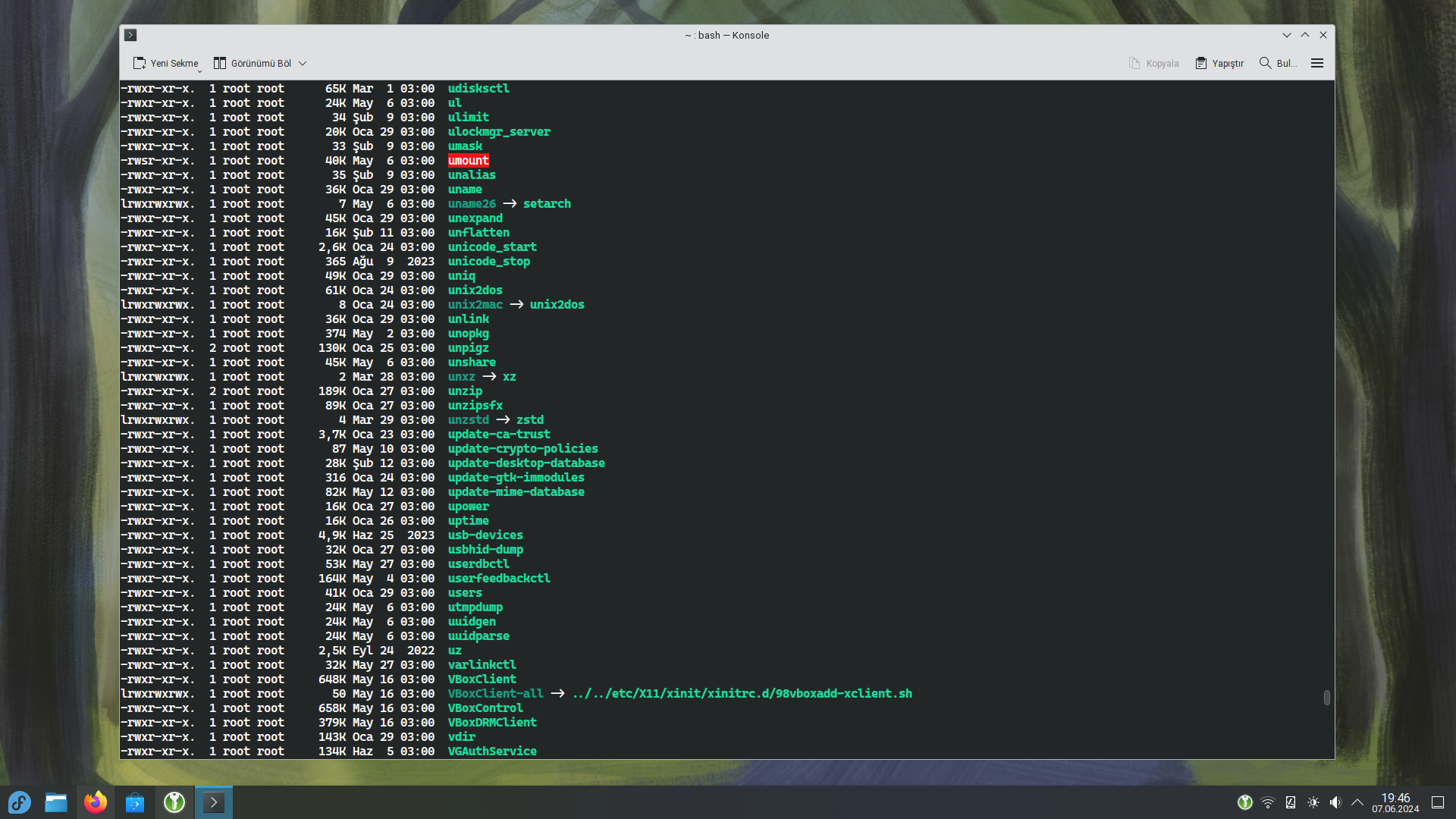Open search with the Bul magnifier icon

1265,63
